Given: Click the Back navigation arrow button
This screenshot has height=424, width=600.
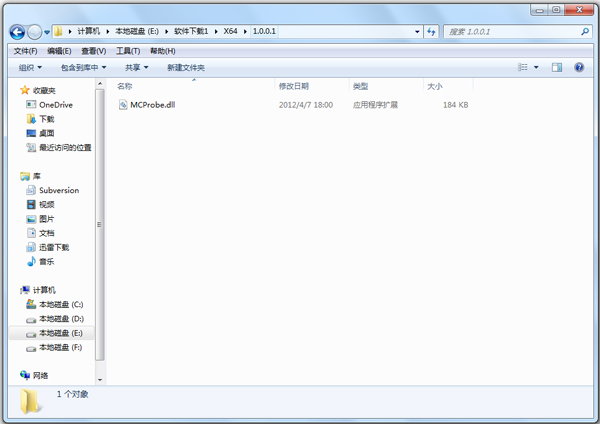Looking at the screenshot, I should (x=18, y=32).
